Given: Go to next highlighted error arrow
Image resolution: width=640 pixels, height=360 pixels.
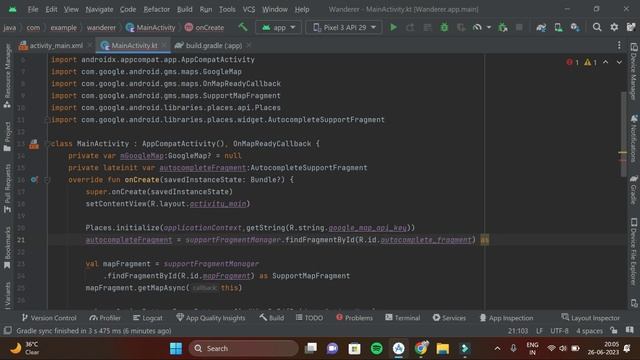Looking at the screenshot, I should (x=619, y=62).
